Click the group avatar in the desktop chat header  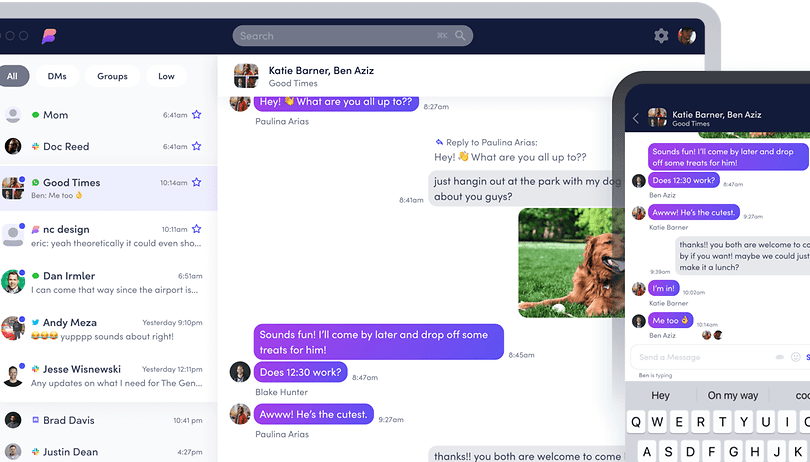(246, 76)
